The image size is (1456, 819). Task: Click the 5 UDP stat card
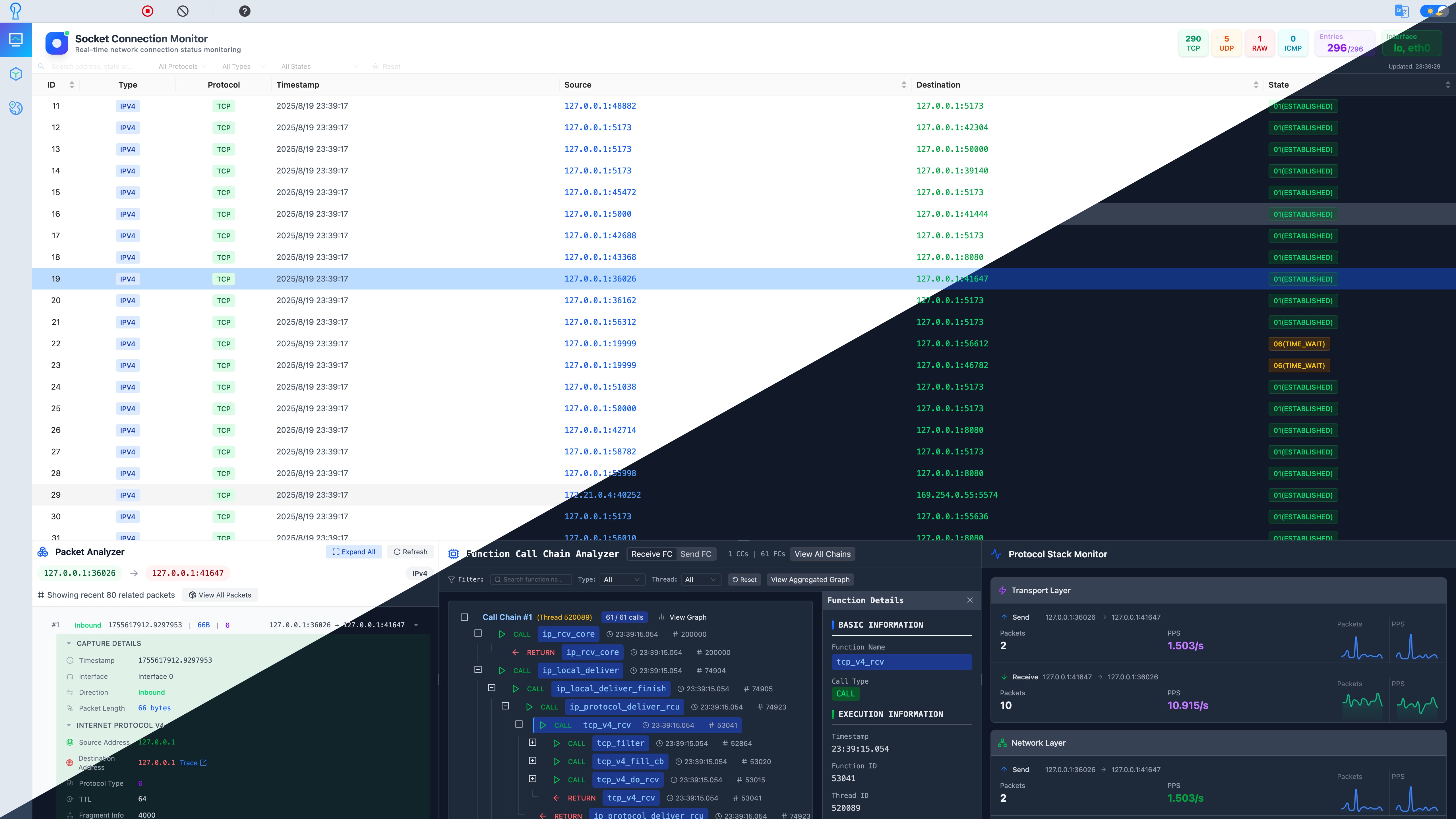pos(1226,43)
